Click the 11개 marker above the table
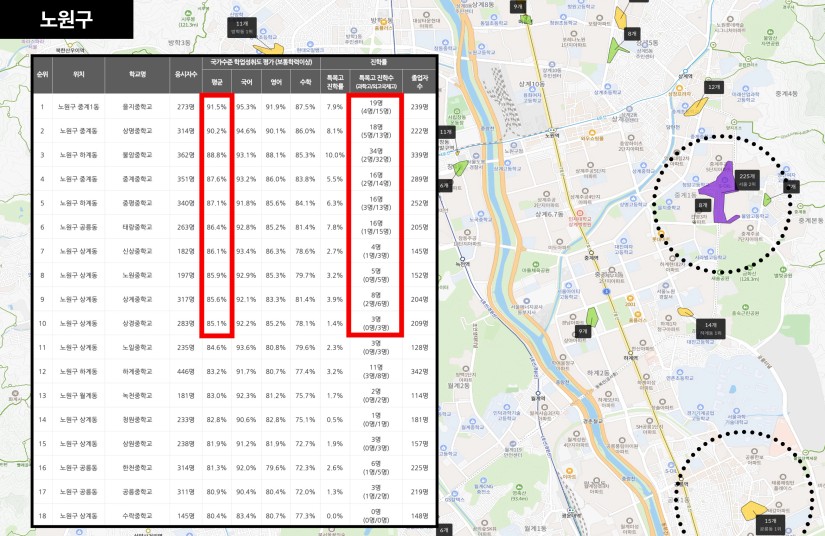This screenshot has width=825, height=536. click(x=242, y=27)
